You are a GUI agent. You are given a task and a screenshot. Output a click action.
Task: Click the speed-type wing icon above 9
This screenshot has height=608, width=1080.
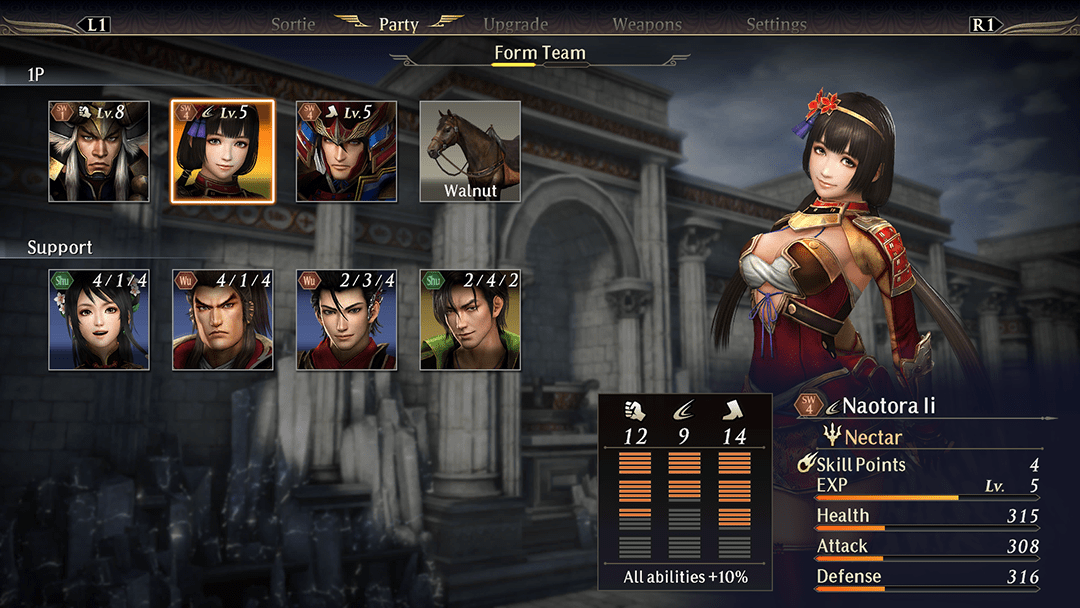click(683, 411)
